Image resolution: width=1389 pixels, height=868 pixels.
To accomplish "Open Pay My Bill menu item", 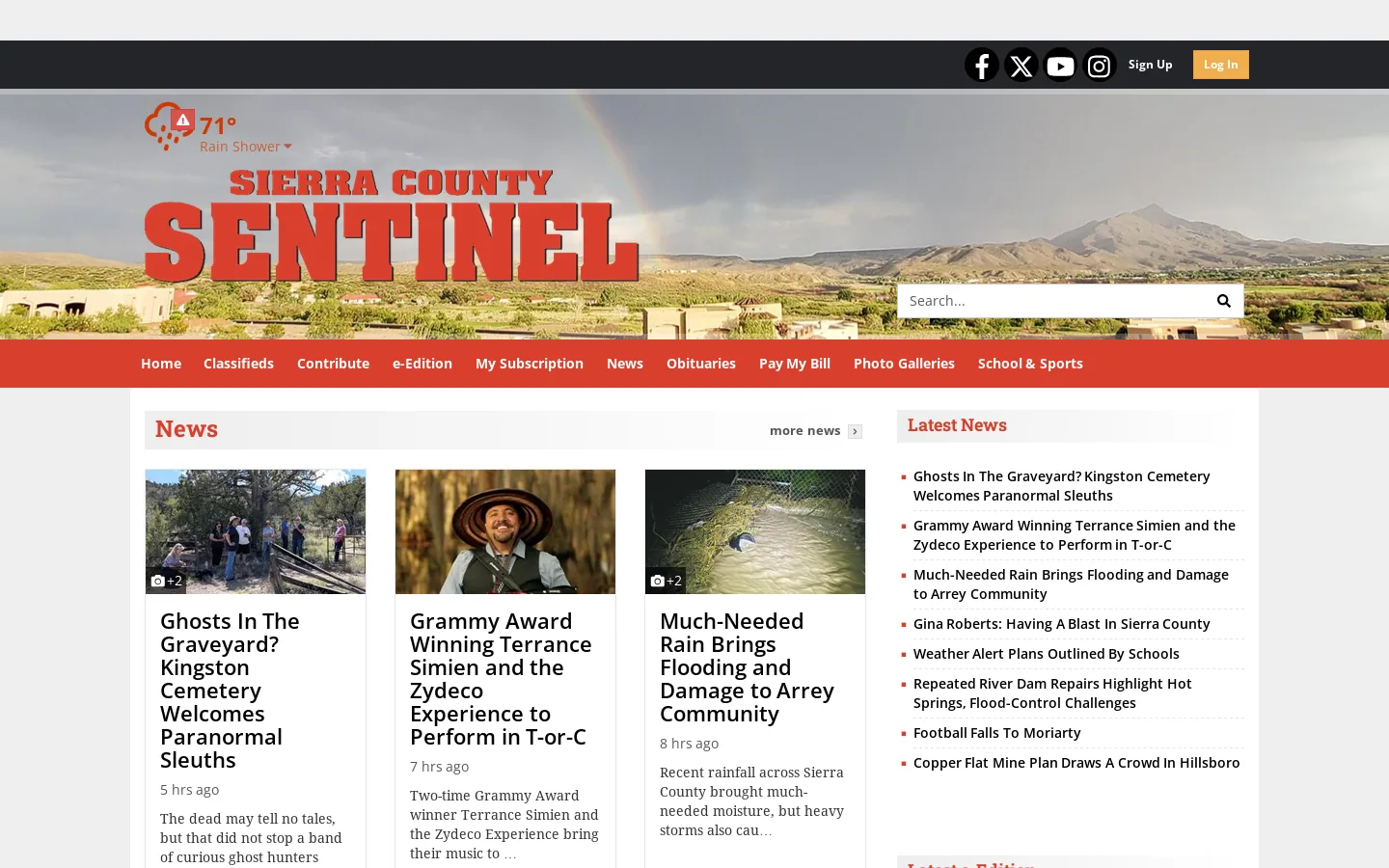I will point(795,364).
